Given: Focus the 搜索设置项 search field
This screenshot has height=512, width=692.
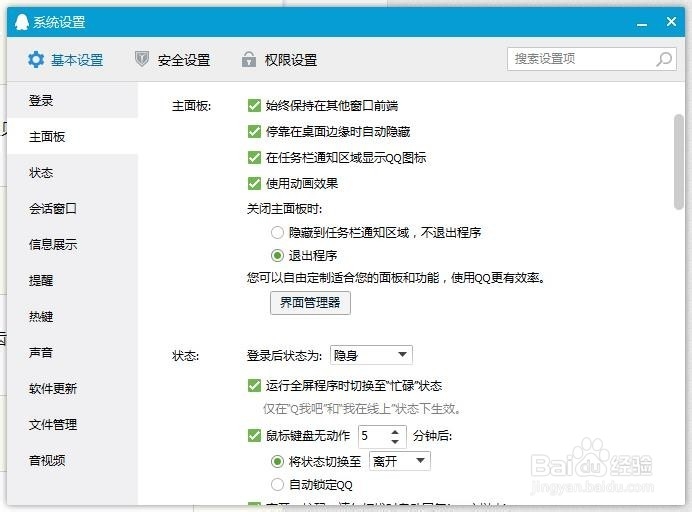Looking at the screenshot, I should [x=592, y=59].
